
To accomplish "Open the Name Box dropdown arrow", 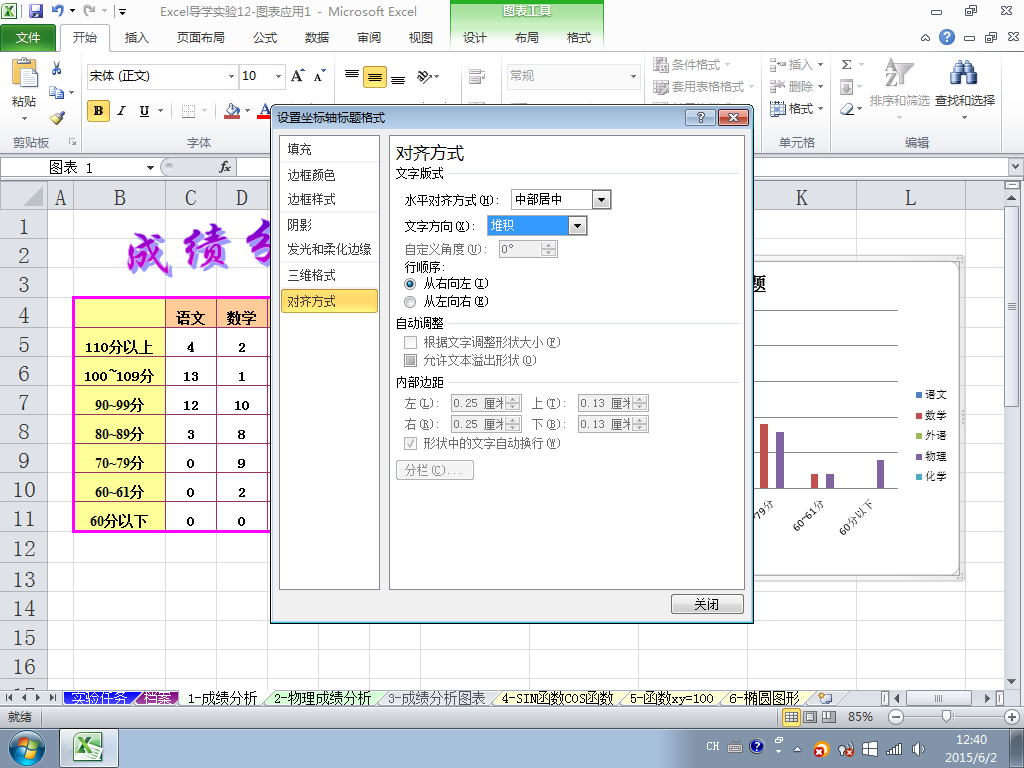I will (150, 168).
